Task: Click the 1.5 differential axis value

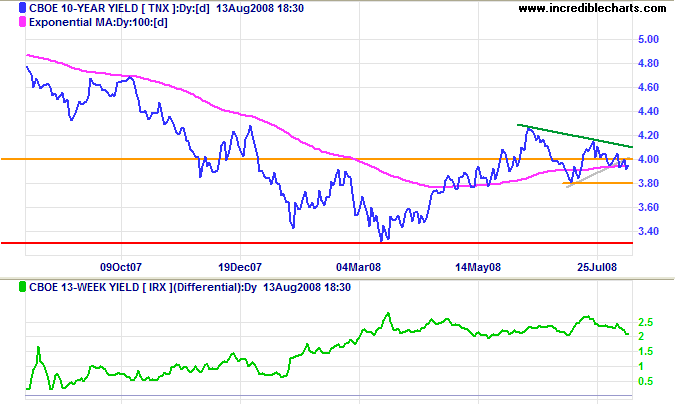Action: click(645, 351)
